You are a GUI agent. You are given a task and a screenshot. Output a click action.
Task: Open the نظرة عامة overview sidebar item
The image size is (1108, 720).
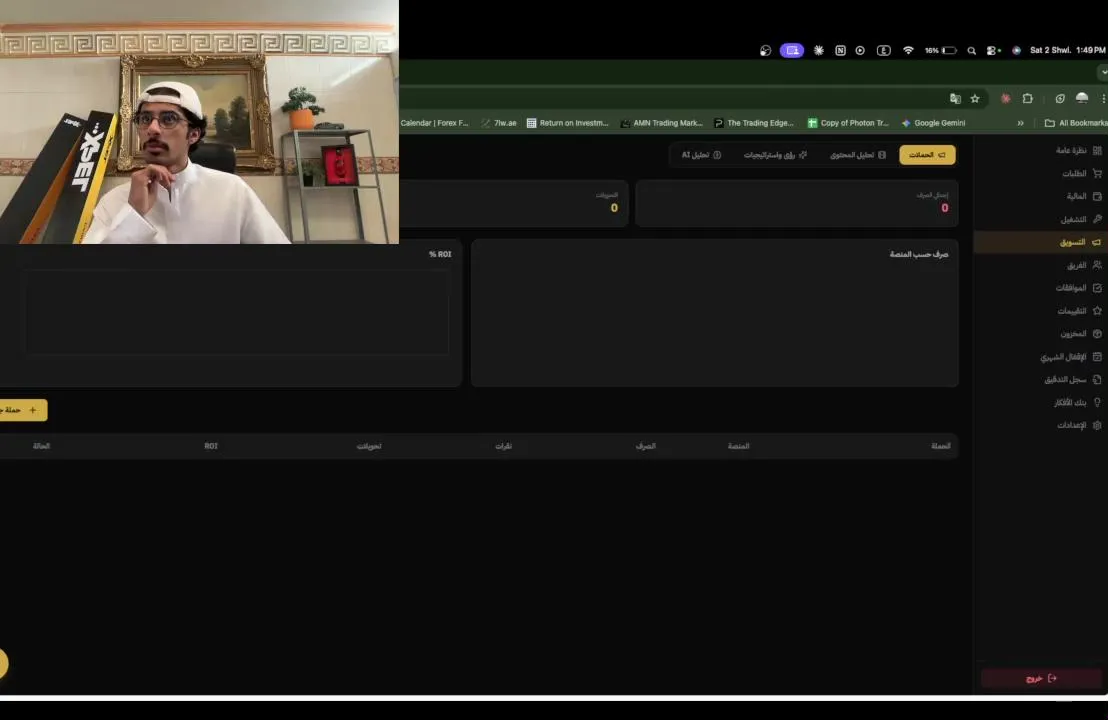(x=1078, y=151)
